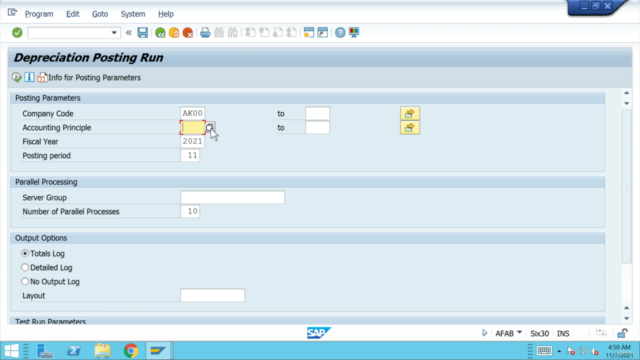Click the lock icon in status bar

pyautogui.click(x=622, y=333)
